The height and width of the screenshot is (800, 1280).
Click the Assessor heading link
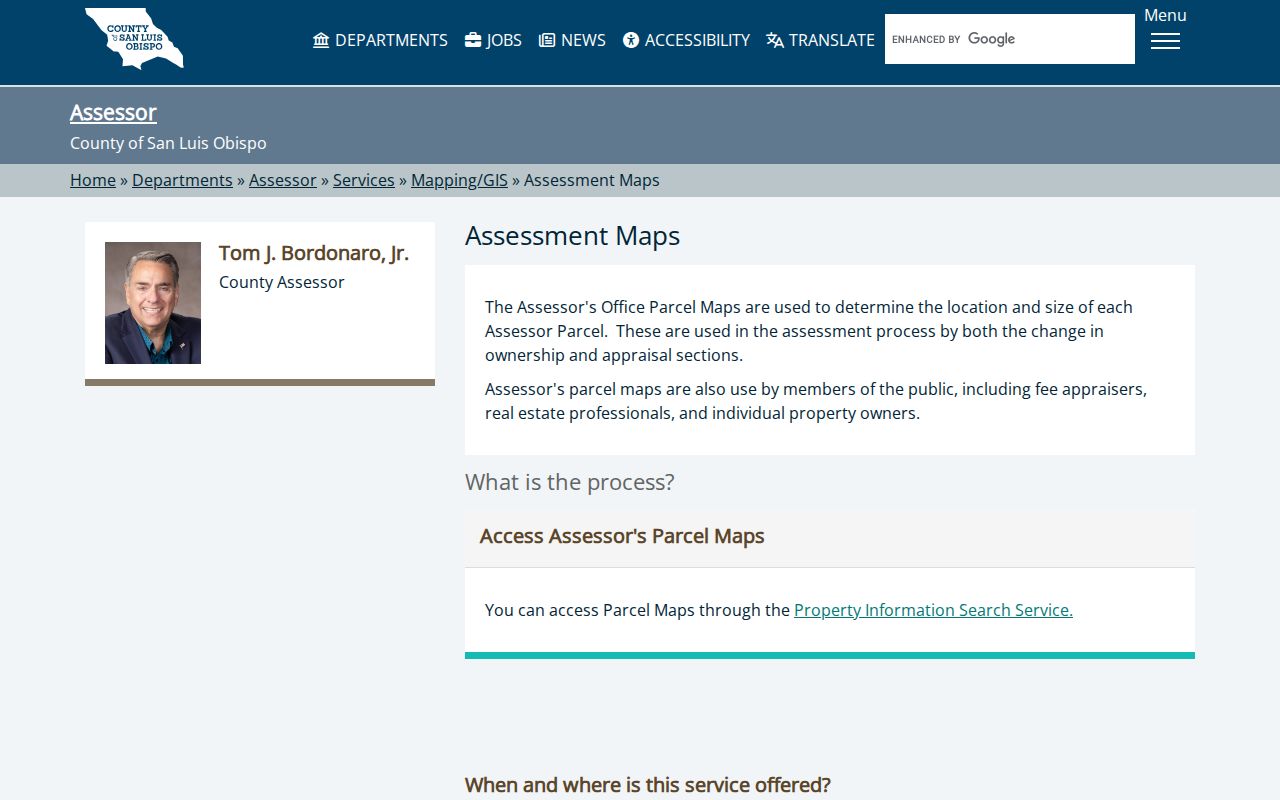click(x=113, y=112)
